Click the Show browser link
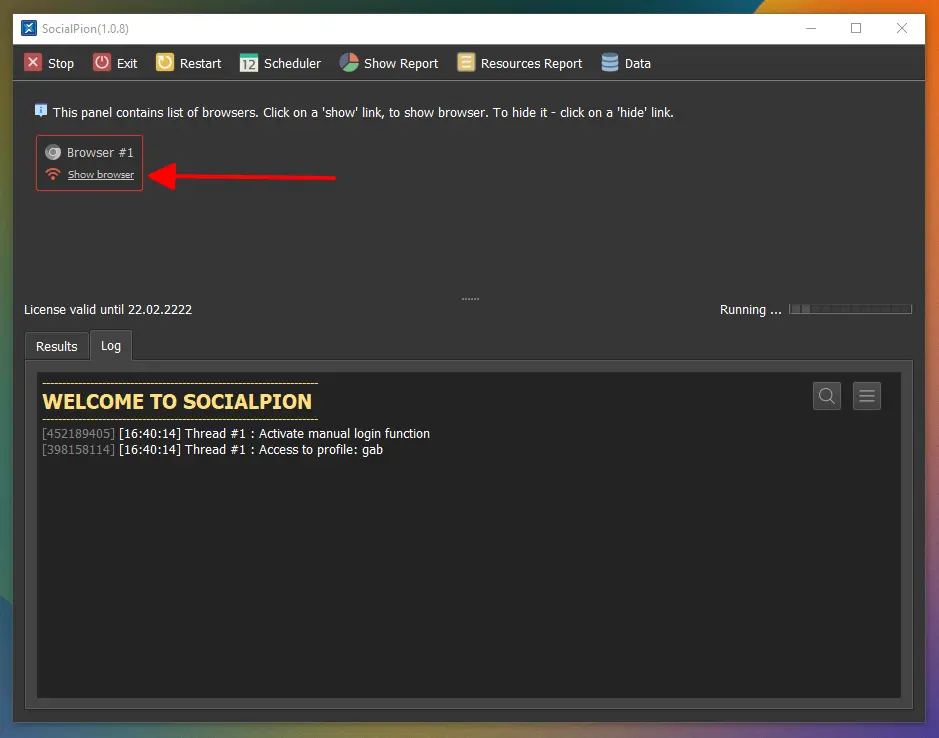Viewport: 939px width, 738px height. pyautogui.click(x=101, y=175)
